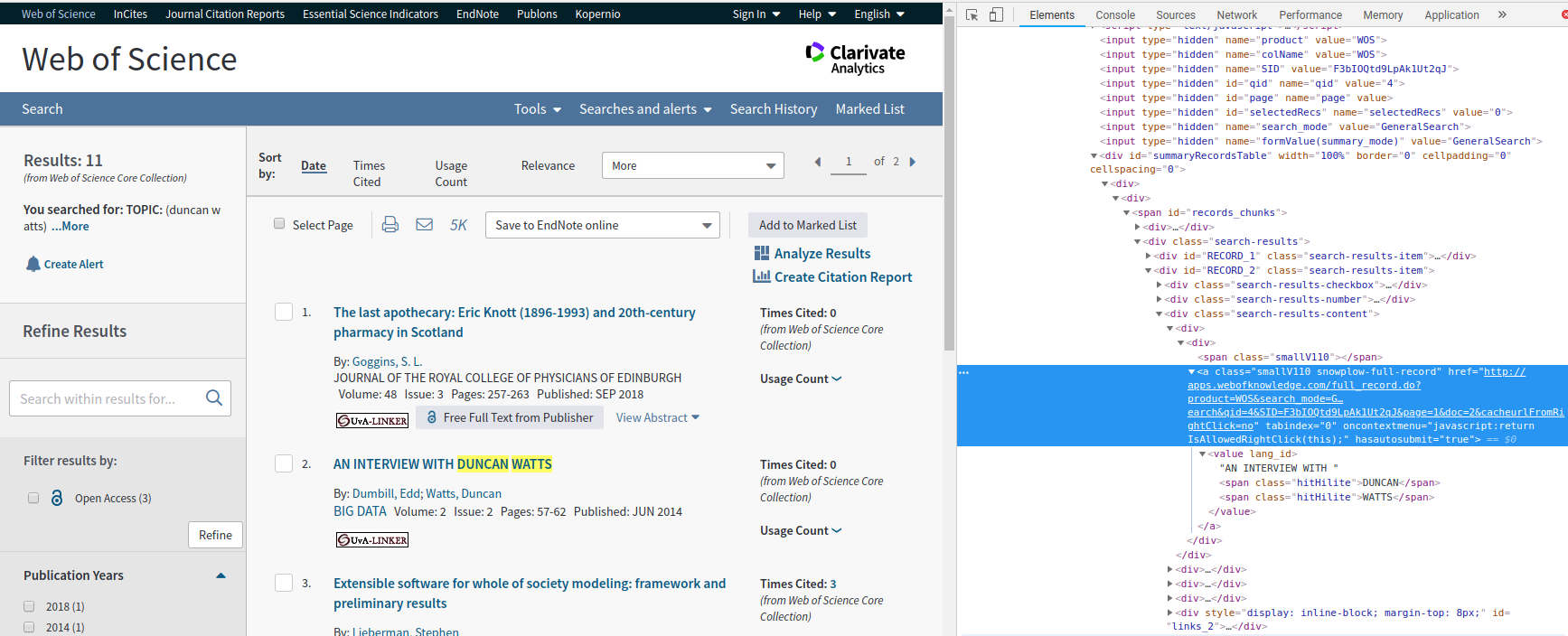This screenshot has height=636, width=1568.
Task: Expand Usage Count for record 2
Action: click(801, 530)
